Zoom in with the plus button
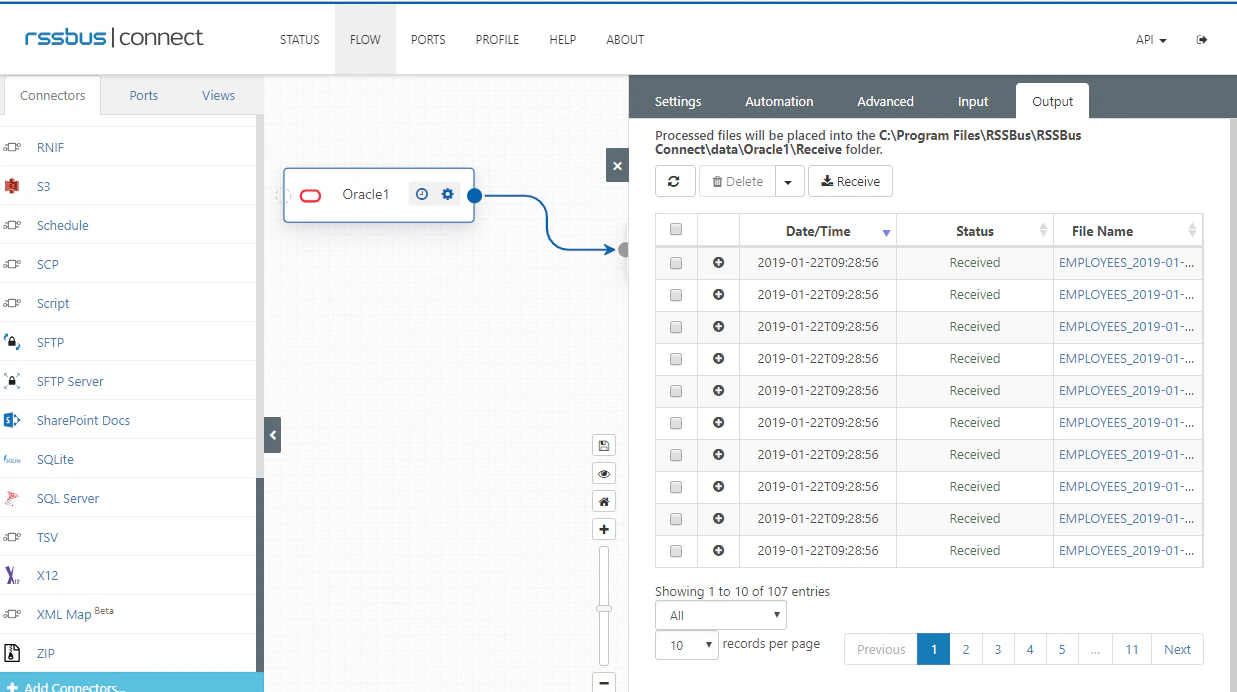Screen dimensions: 1237x692 (604, 529)
